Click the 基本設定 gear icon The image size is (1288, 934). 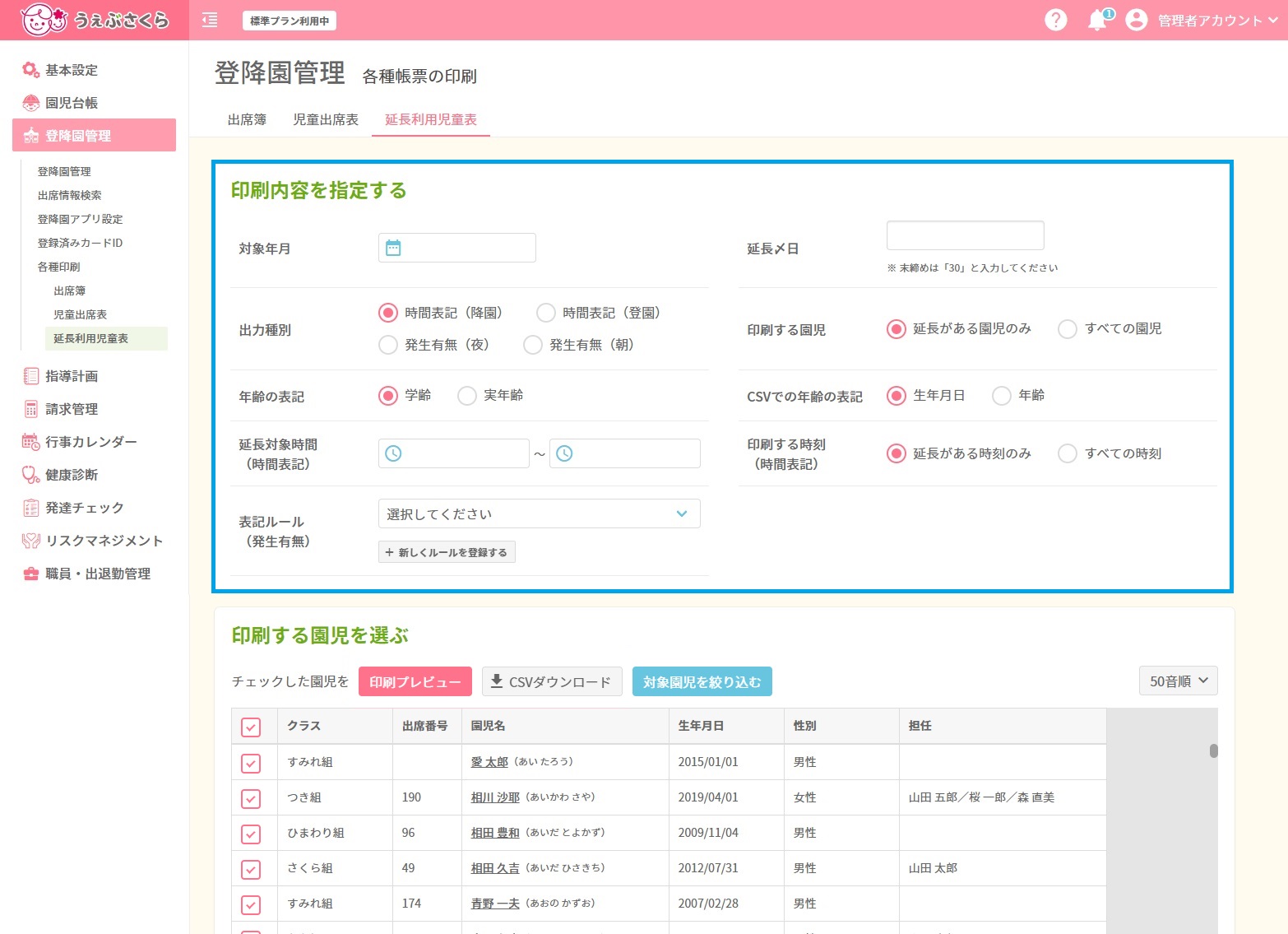click(30, 70)
